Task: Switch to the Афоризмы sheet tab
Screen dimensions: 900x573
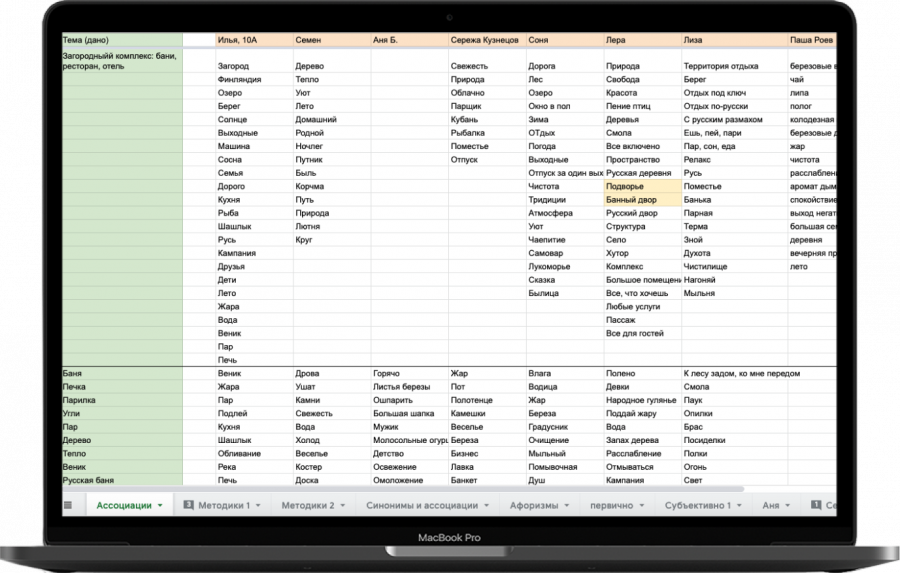Action: (534, 505)
